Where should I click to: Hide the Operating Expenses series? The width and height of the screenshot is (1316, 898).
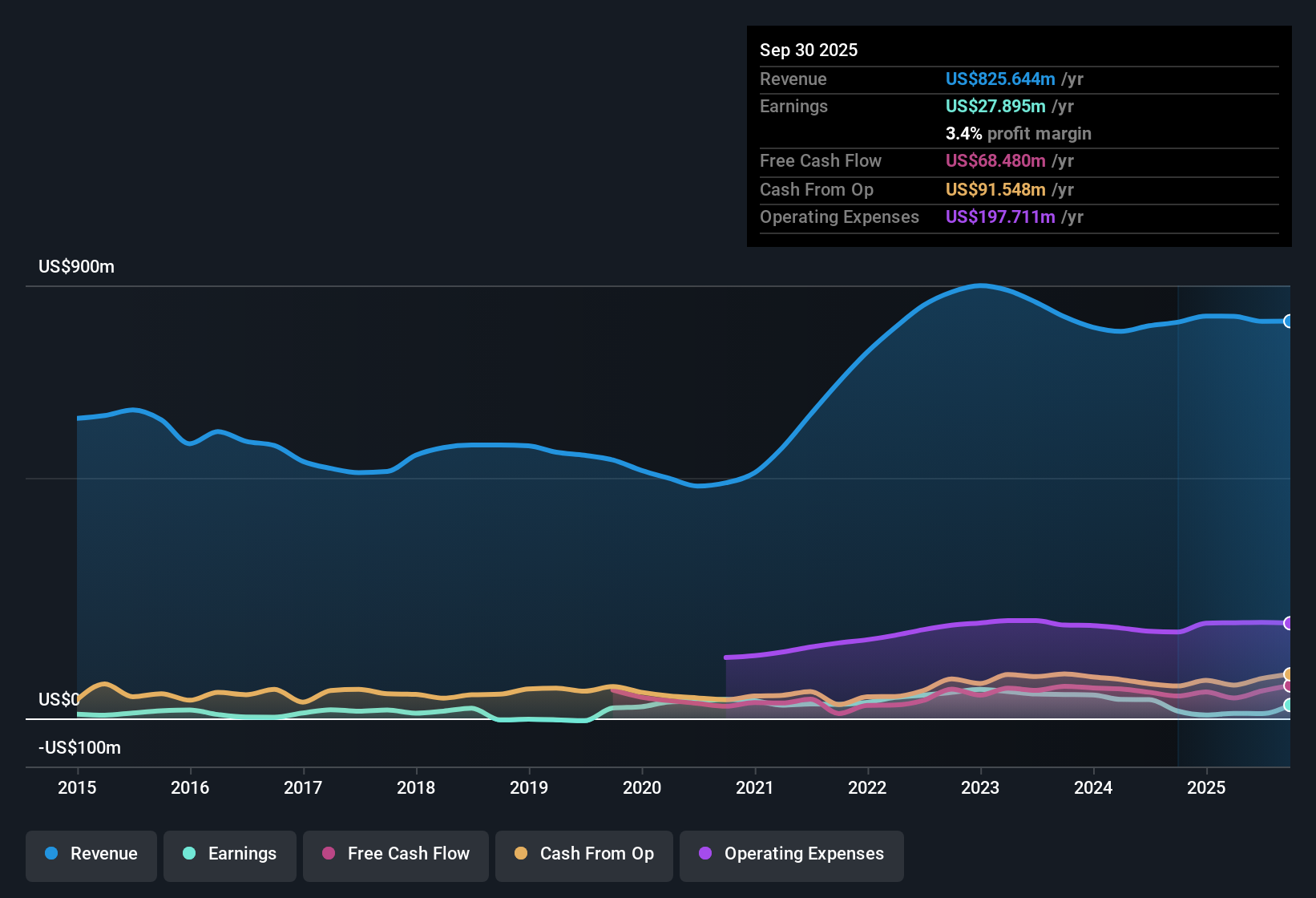click(791, 854)
